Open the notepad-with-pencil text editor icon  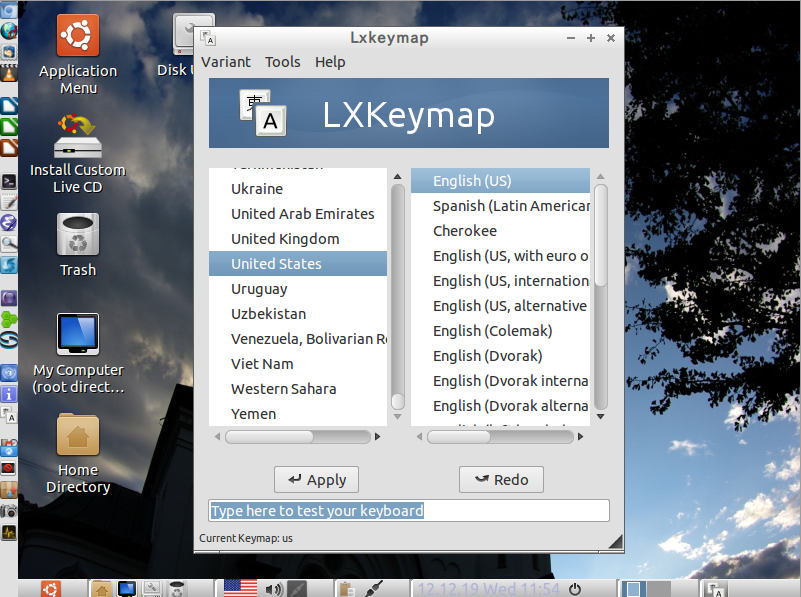click(9, 202)
